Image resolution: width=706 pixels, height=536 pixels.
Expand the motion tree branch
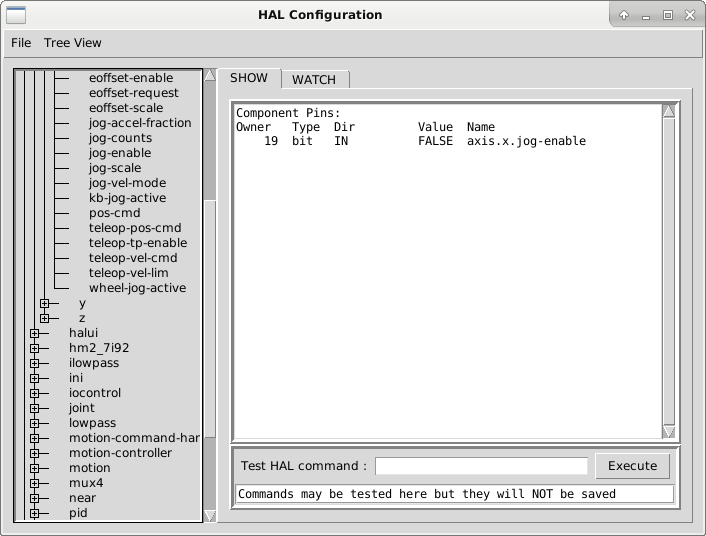[x=34, y=468]
